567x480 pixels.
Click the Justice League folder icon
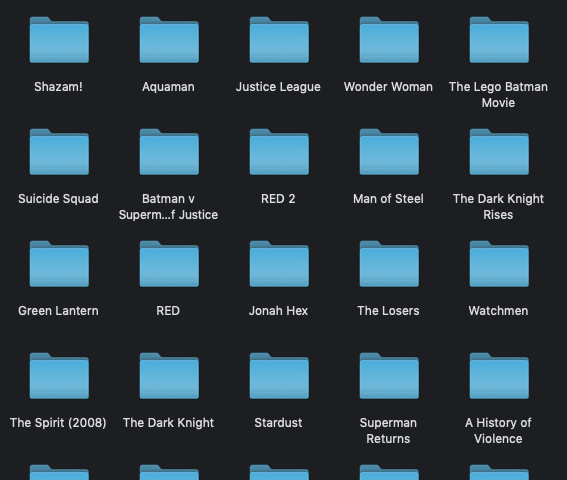[x=279, y=40]
